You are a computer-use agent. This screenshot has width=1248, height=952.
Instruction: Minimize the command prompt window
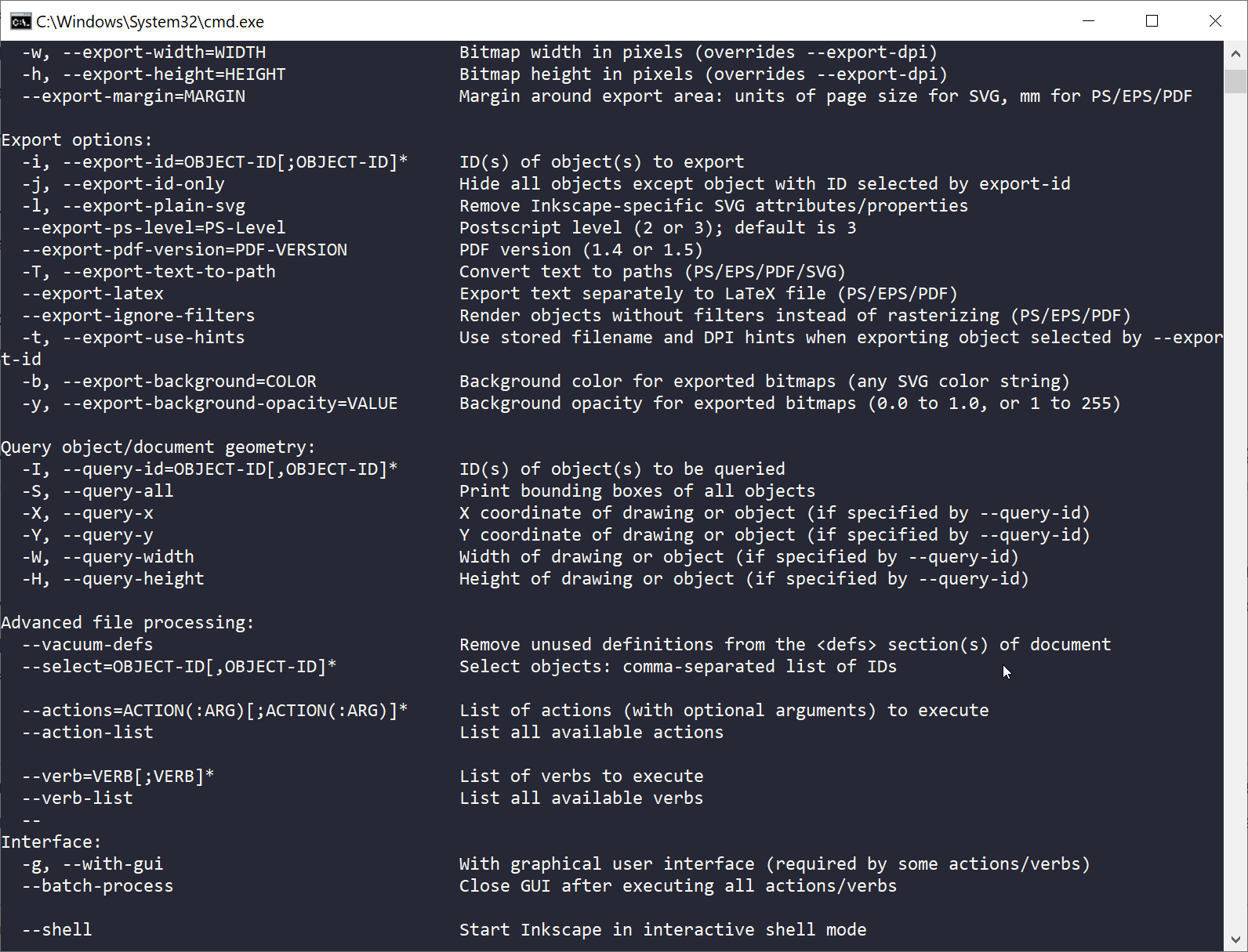[1088, 21]
